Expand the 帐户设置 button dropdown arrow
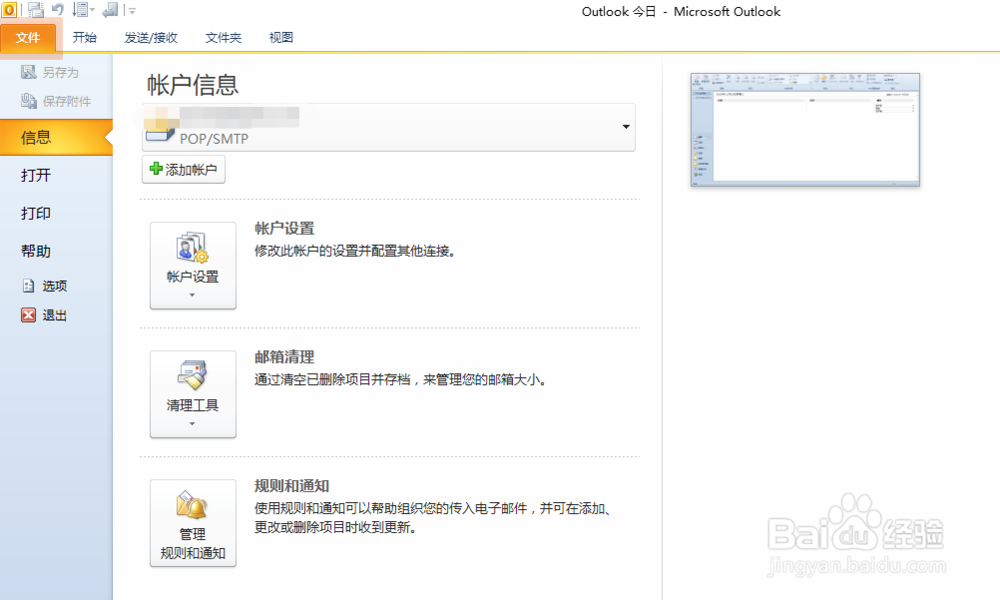Screen dimensions: 1000x600 [192, 295]
